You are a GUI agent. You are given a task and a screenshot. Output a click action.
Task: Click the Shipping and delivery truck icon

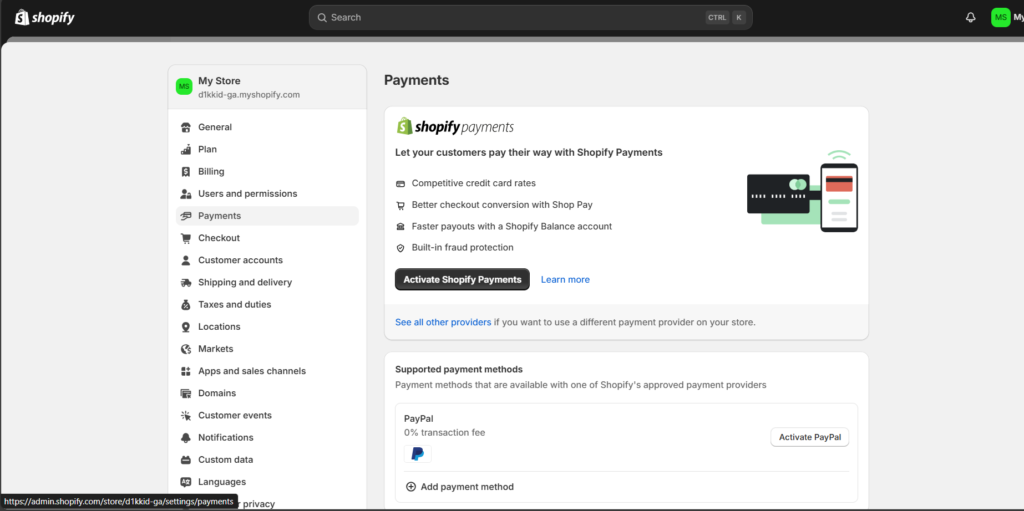click(x=185, y=282)
